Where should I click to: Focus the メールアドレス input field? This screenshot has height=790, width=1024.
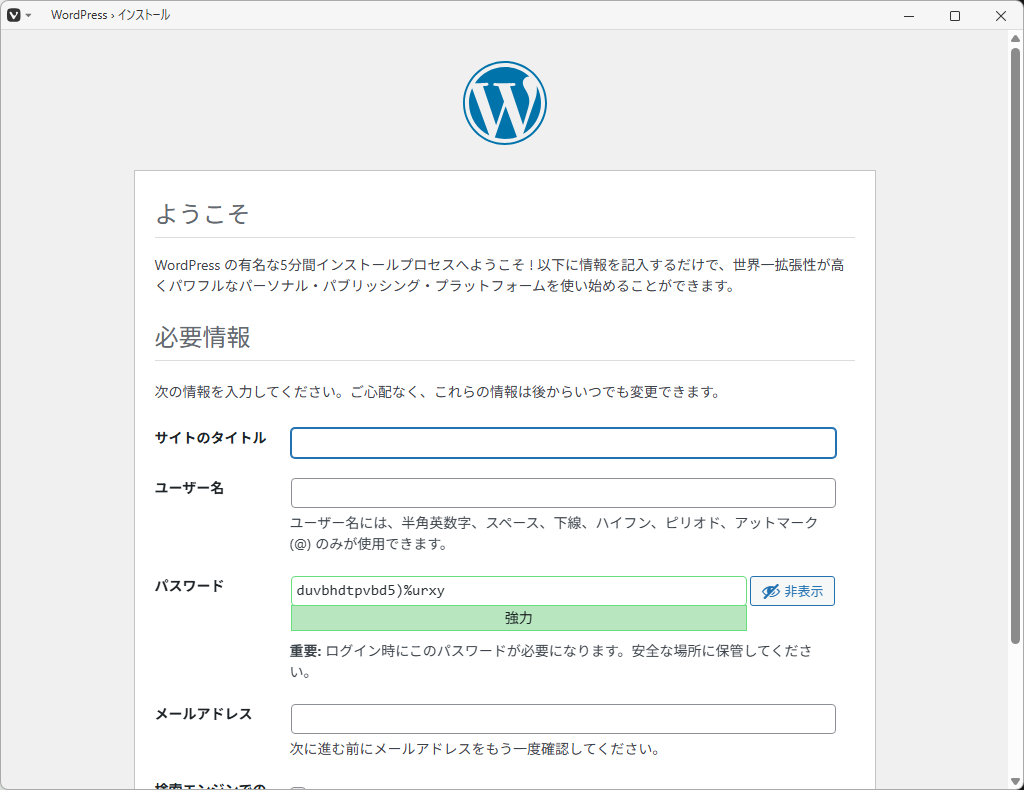563,719
